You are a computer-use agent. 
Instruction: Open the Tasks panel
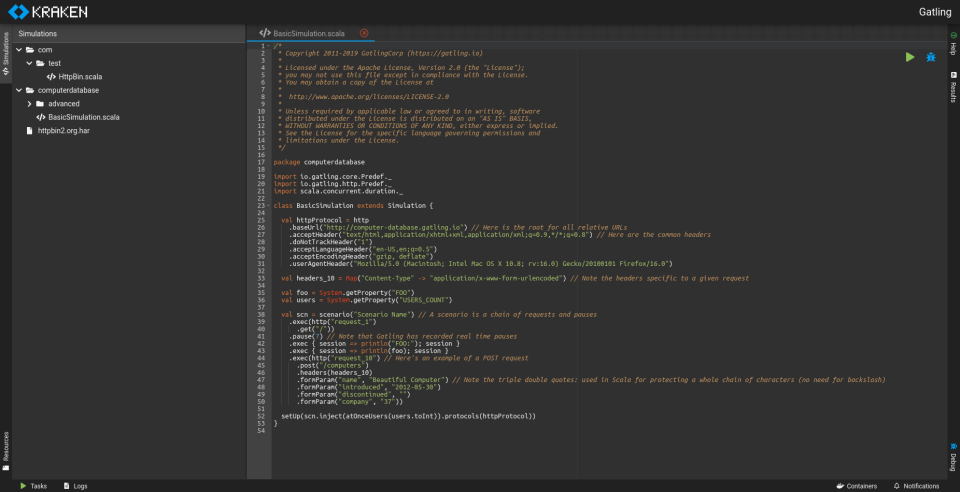tap(32, 486)
